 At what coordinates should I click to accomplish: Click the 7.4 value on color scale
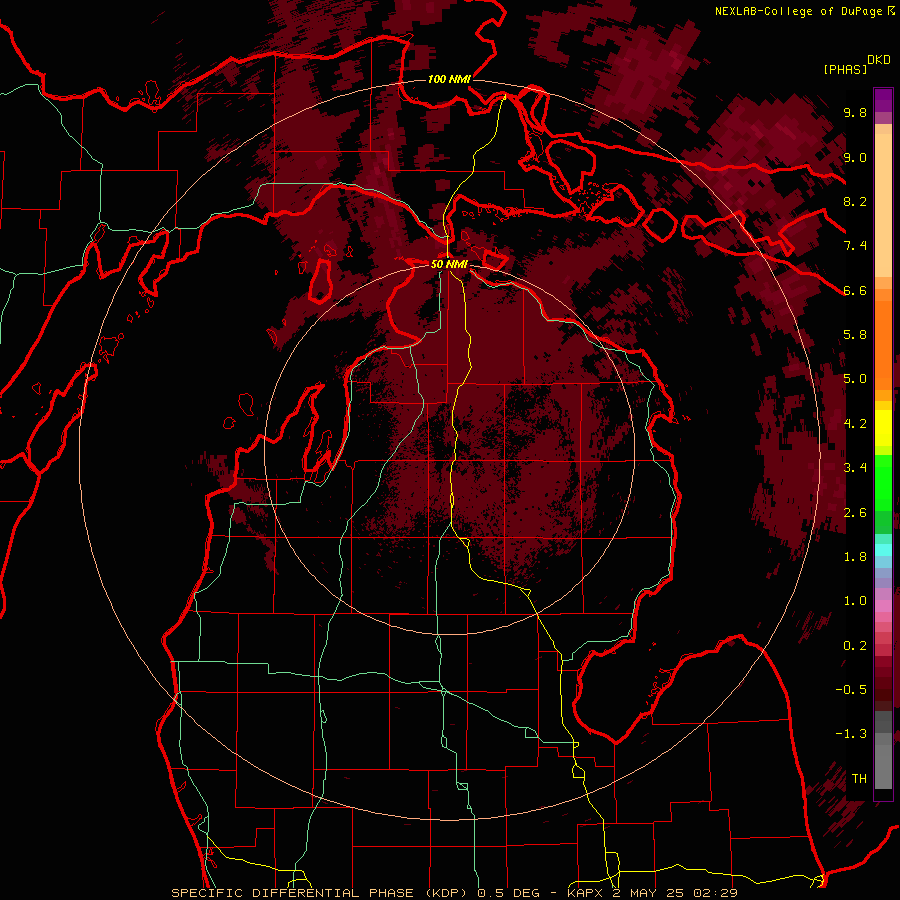(x=855, y=246)
